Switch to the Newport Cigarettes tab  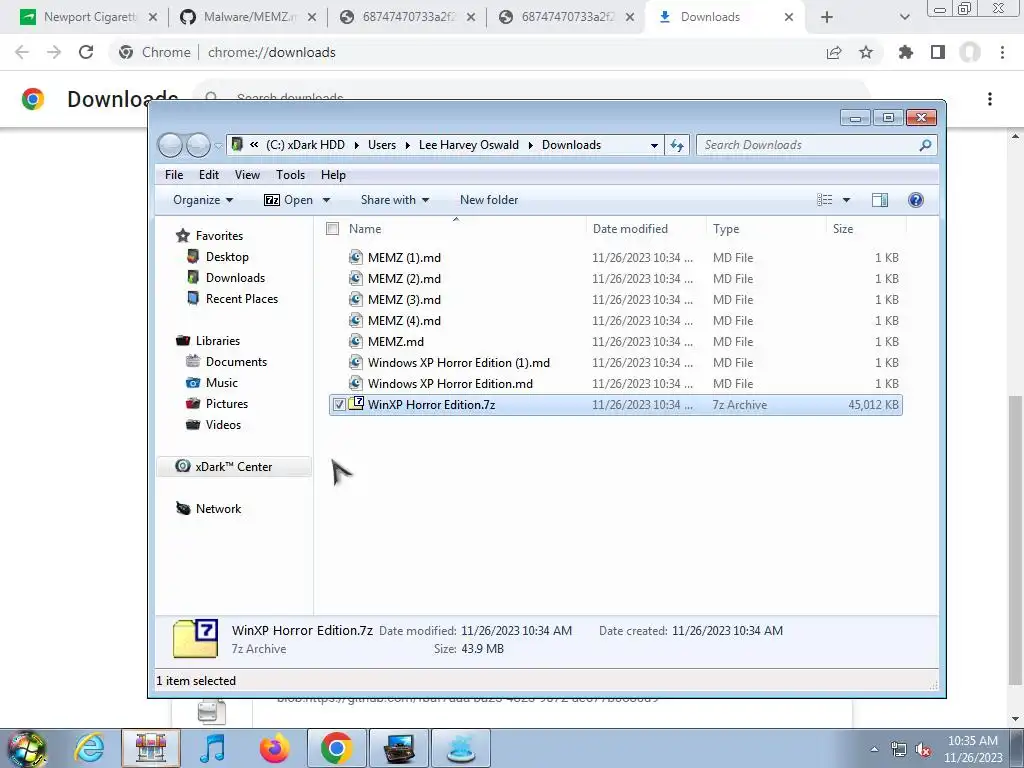(x=89, y=17)
